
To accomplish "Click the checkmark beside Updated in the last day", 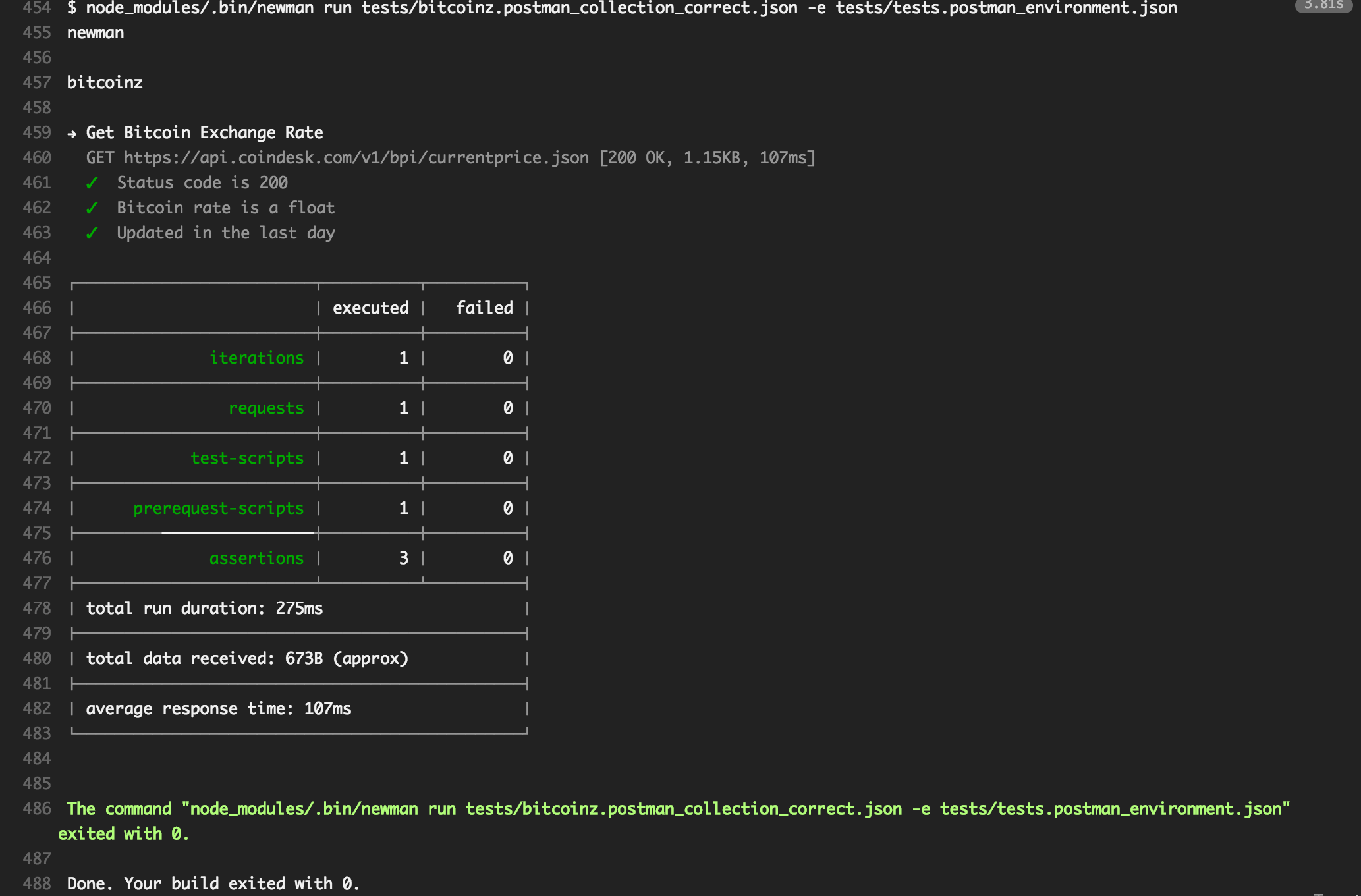I will click(x=92, y=233).
